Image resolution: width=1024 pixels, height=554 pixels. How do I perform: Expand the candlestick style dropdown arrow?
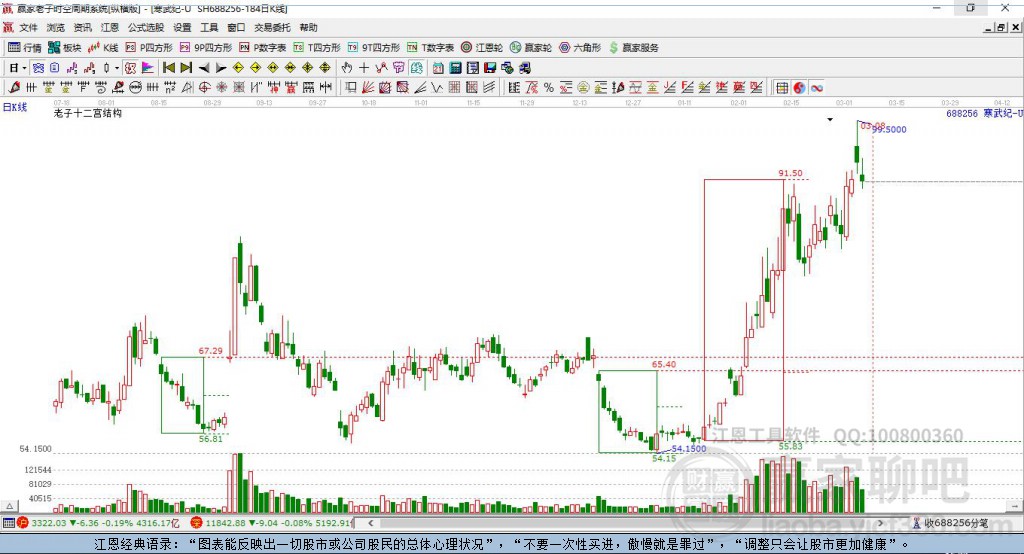117,68
